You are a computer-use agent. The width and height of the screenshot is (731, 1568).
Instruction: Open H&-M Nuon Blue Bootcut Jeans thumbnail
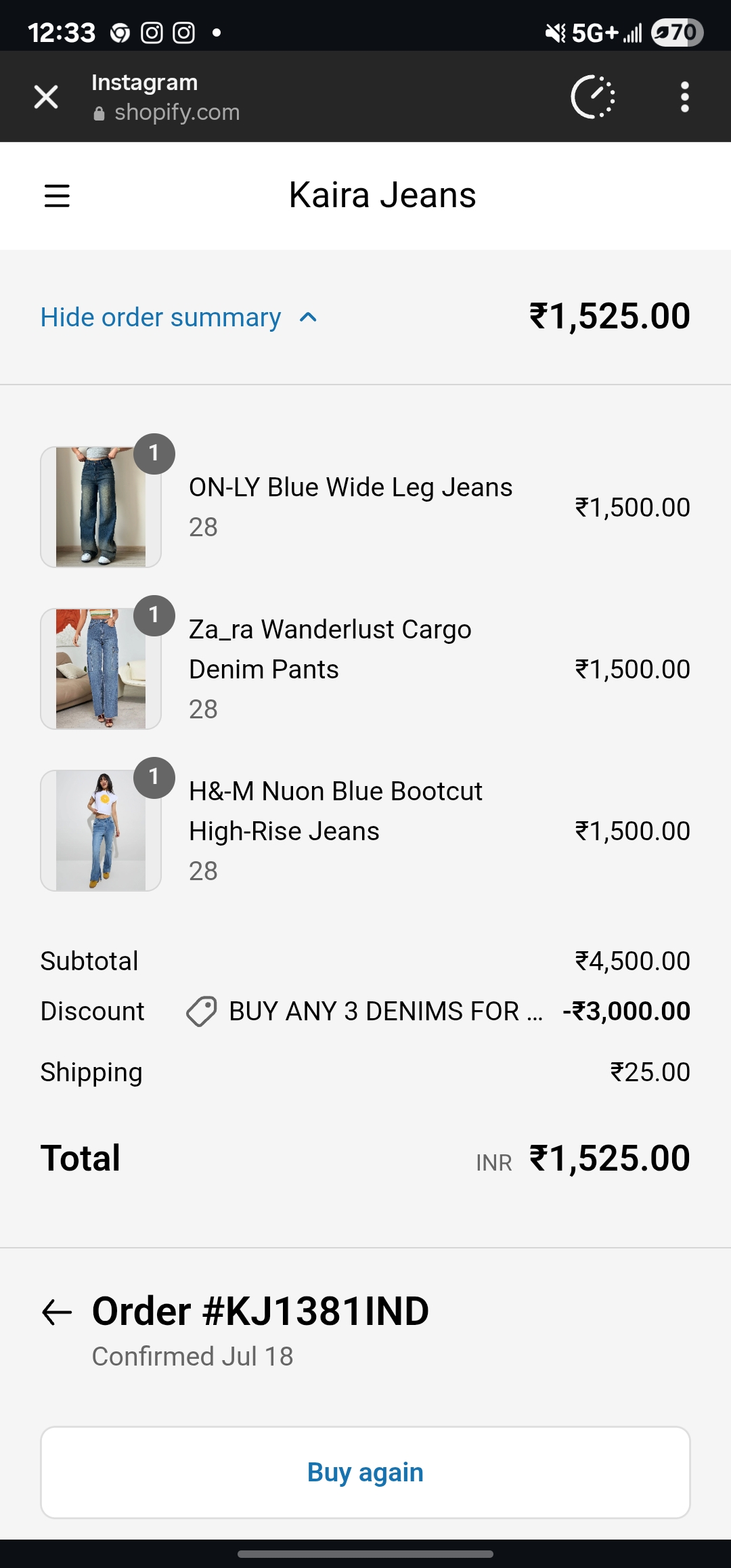101,831
